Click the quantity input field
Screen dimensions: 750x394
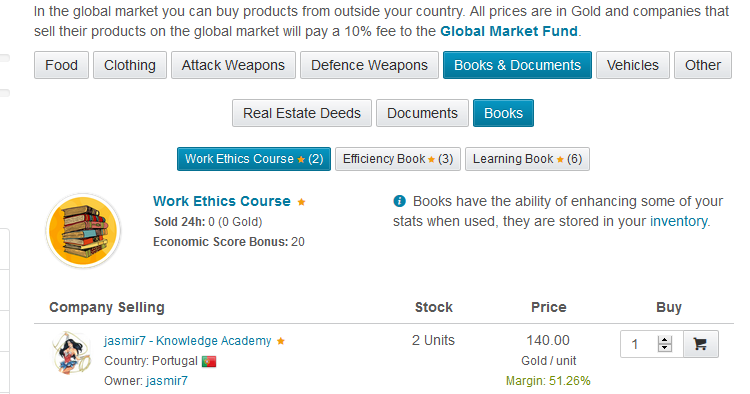641,344
